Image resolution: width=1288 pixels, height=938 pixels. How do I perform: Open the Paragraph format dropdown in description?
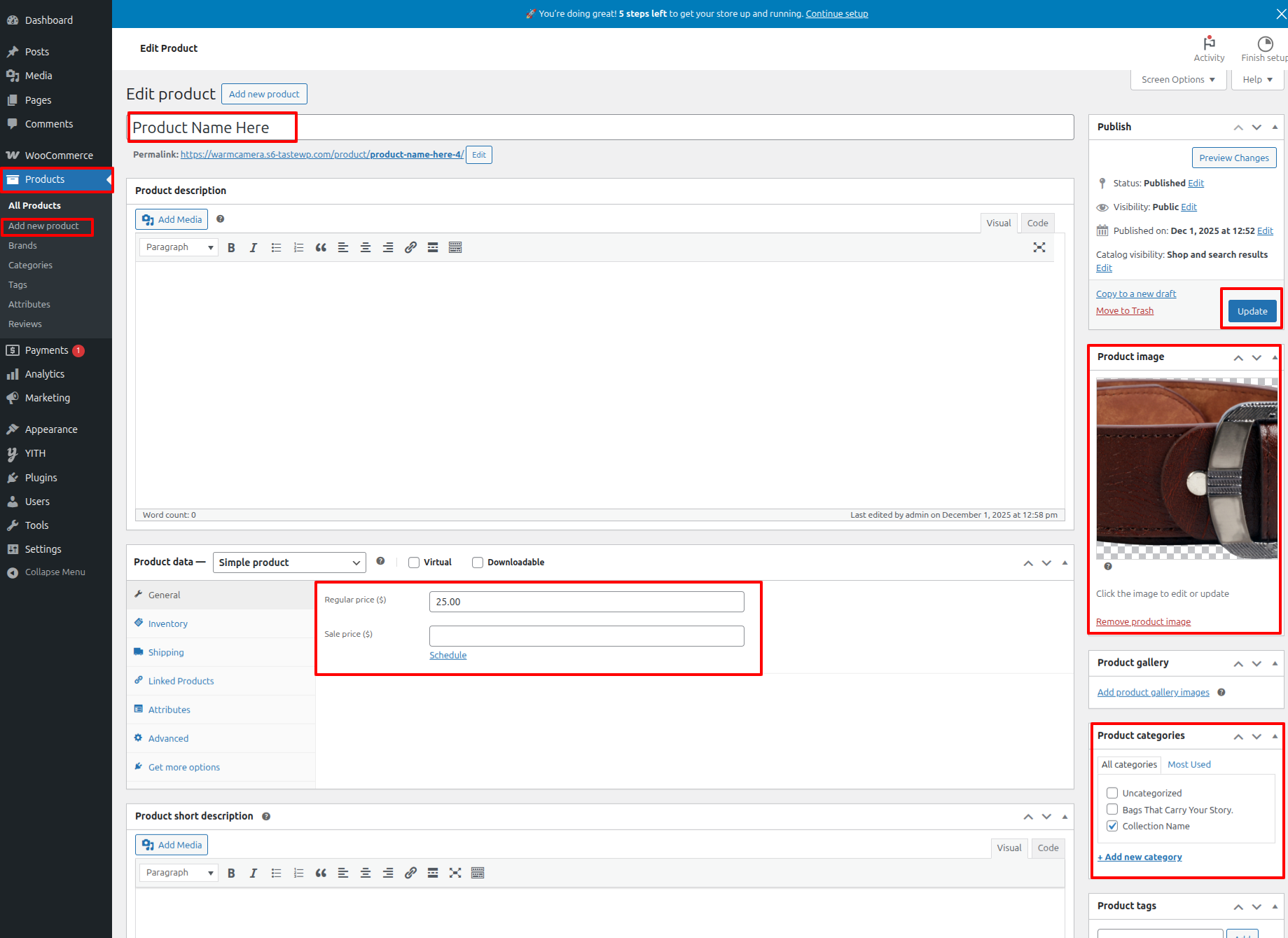click(179, 247)
